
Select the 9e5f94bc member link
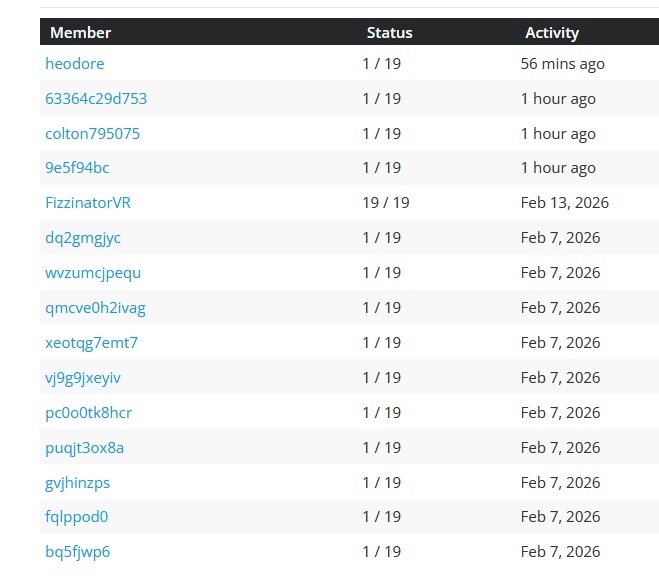click(78, 168)
